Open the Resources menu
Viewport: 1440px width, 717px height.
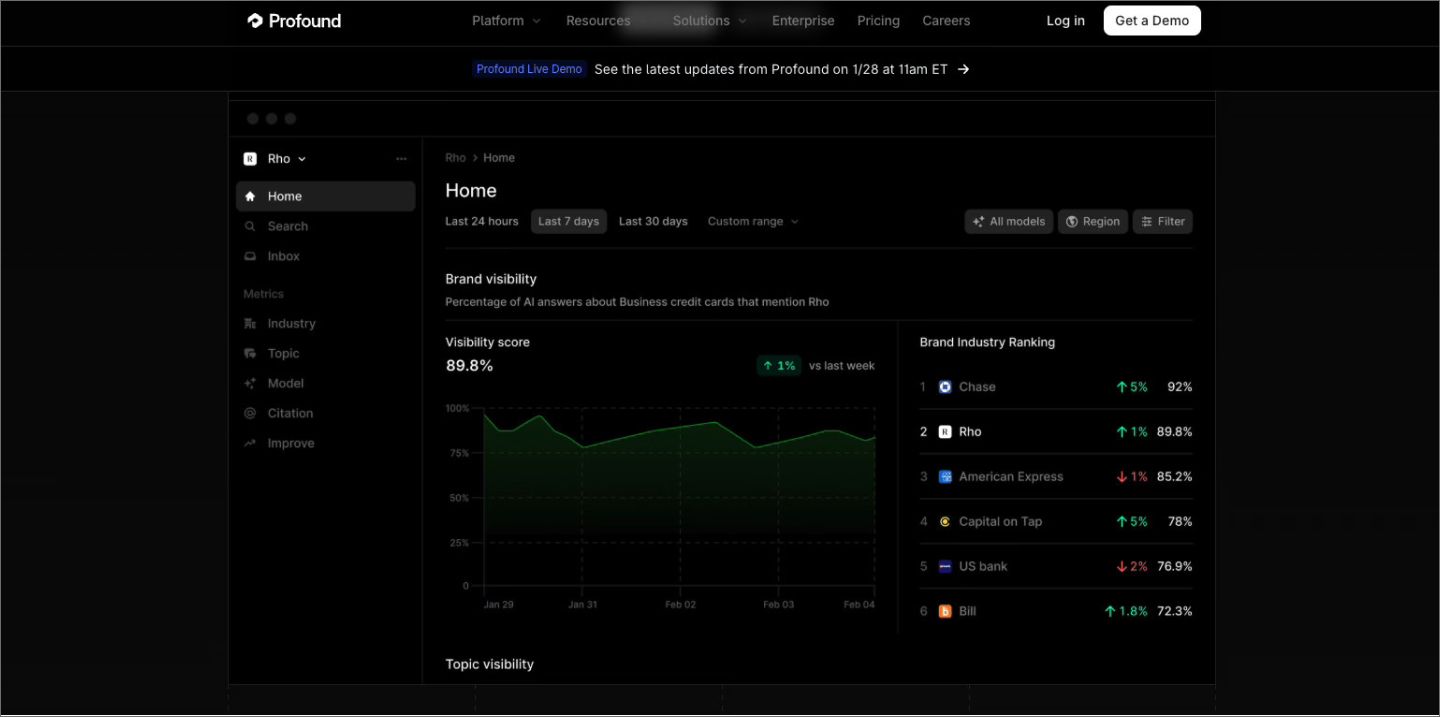click(598, 21)
